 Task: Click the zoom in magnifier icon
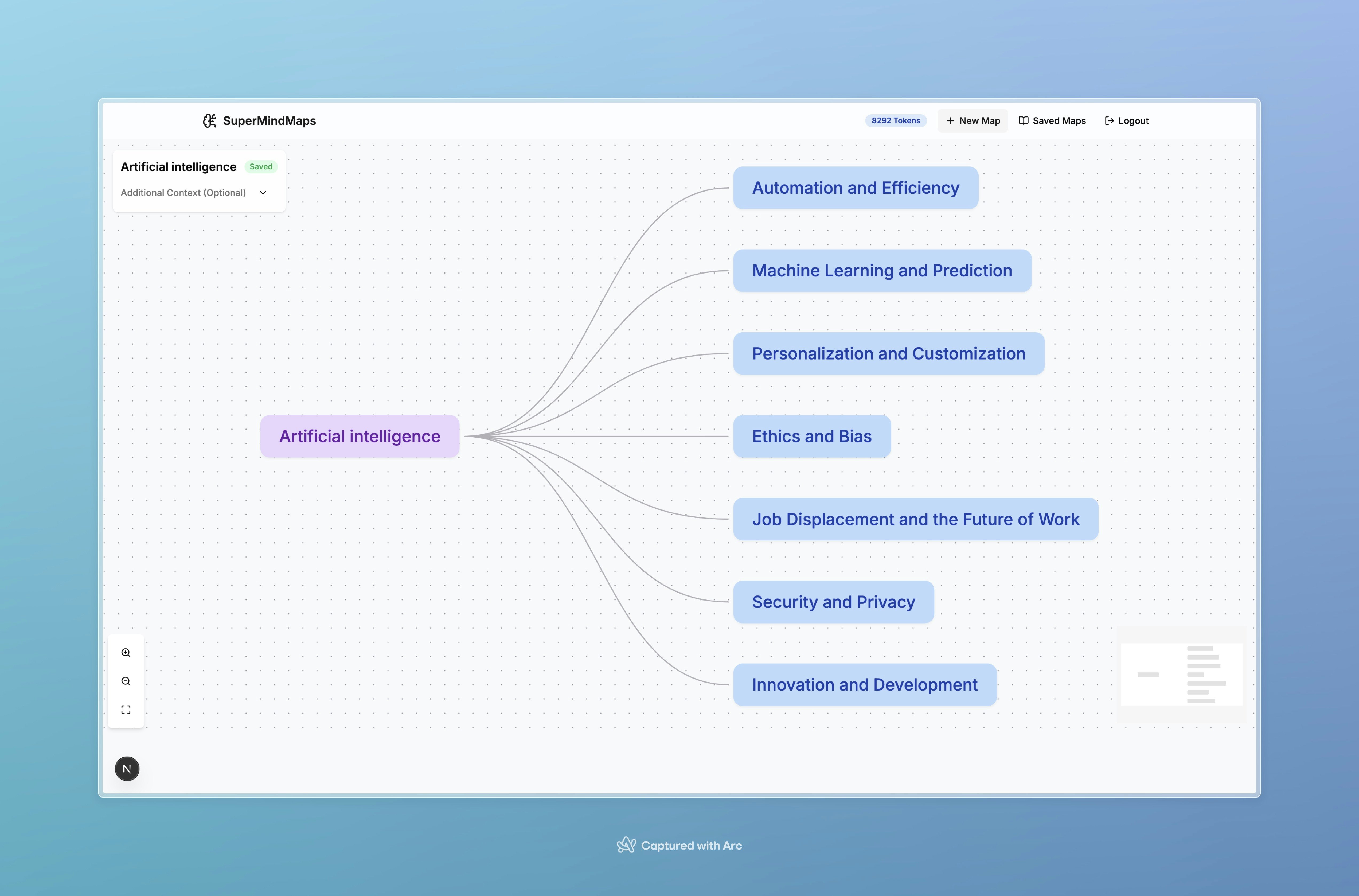click(126, 653)
